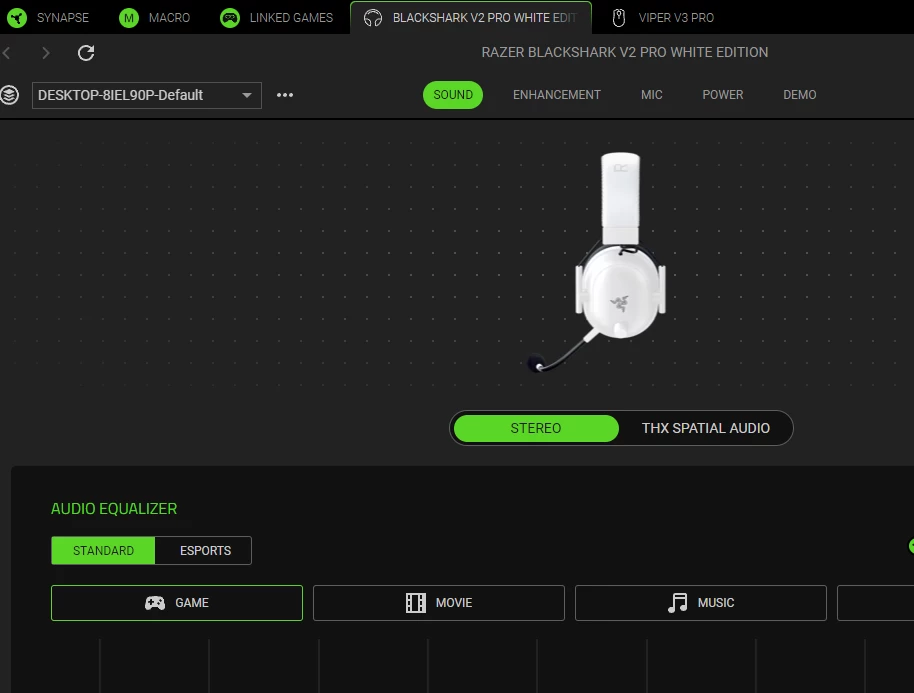Go forward with the right arrow
The image size is (914, 693).
(x=45, y=53)
